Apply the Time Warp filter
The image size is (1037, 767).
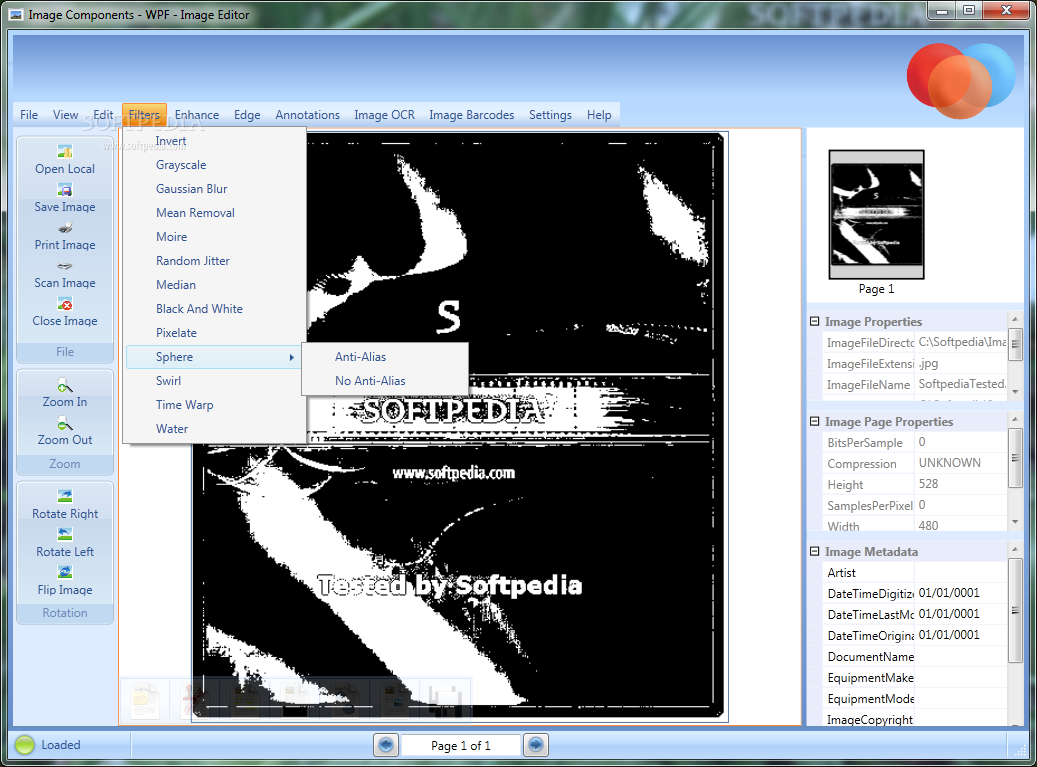215,405
